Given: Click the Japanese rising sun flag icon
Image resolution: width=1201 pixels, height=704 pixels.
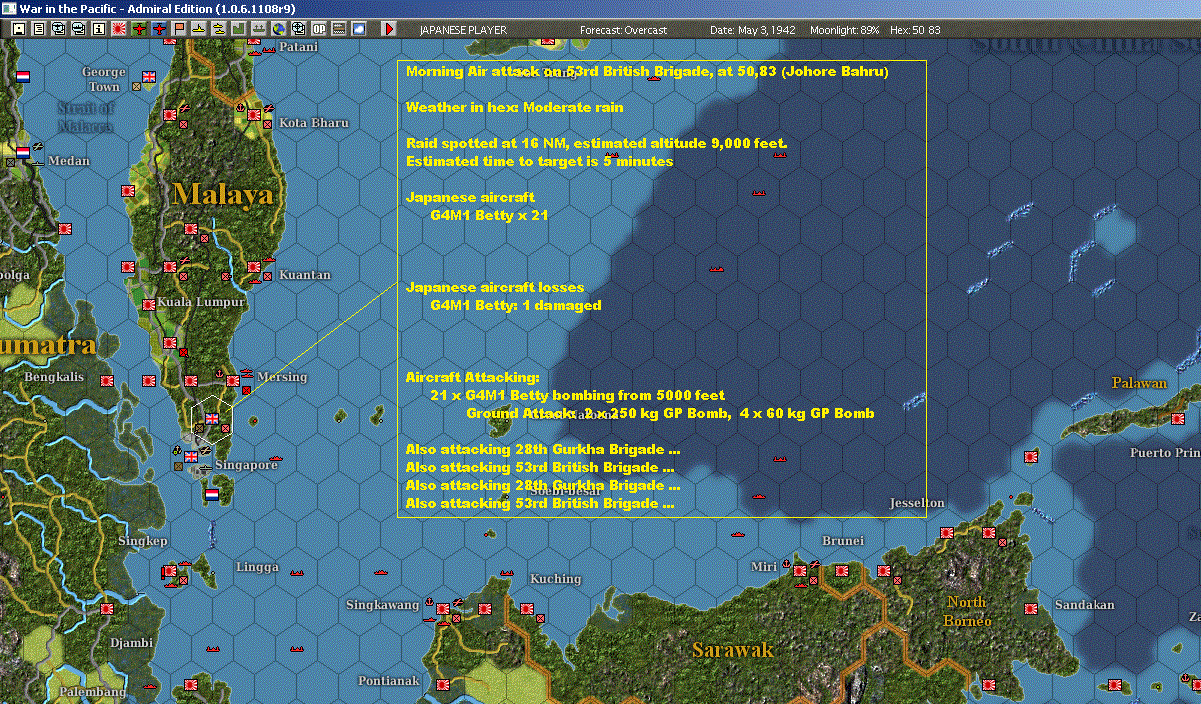Looking at the screenshot, I should click(118, 29).
